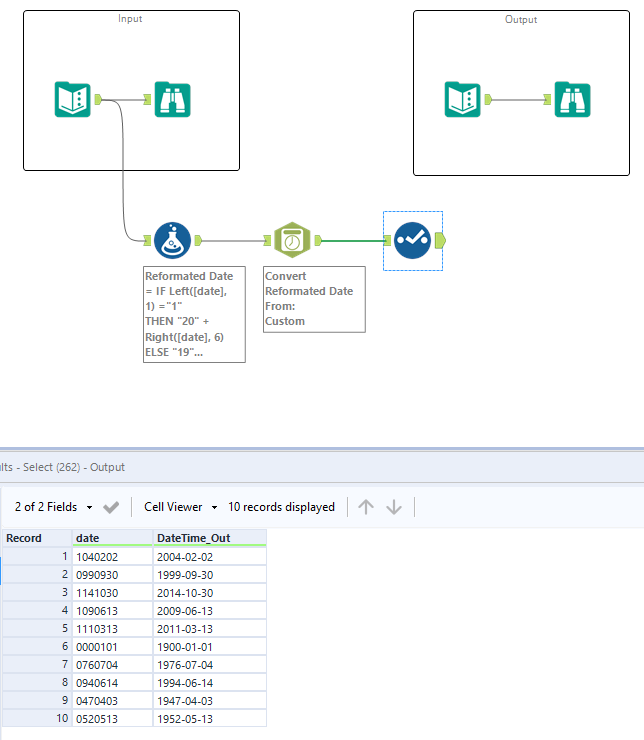Image resolution: width=644 pixels, height=740 pixels.
Task: Select the Output container's Text Input tool
Action: (462, 100)
